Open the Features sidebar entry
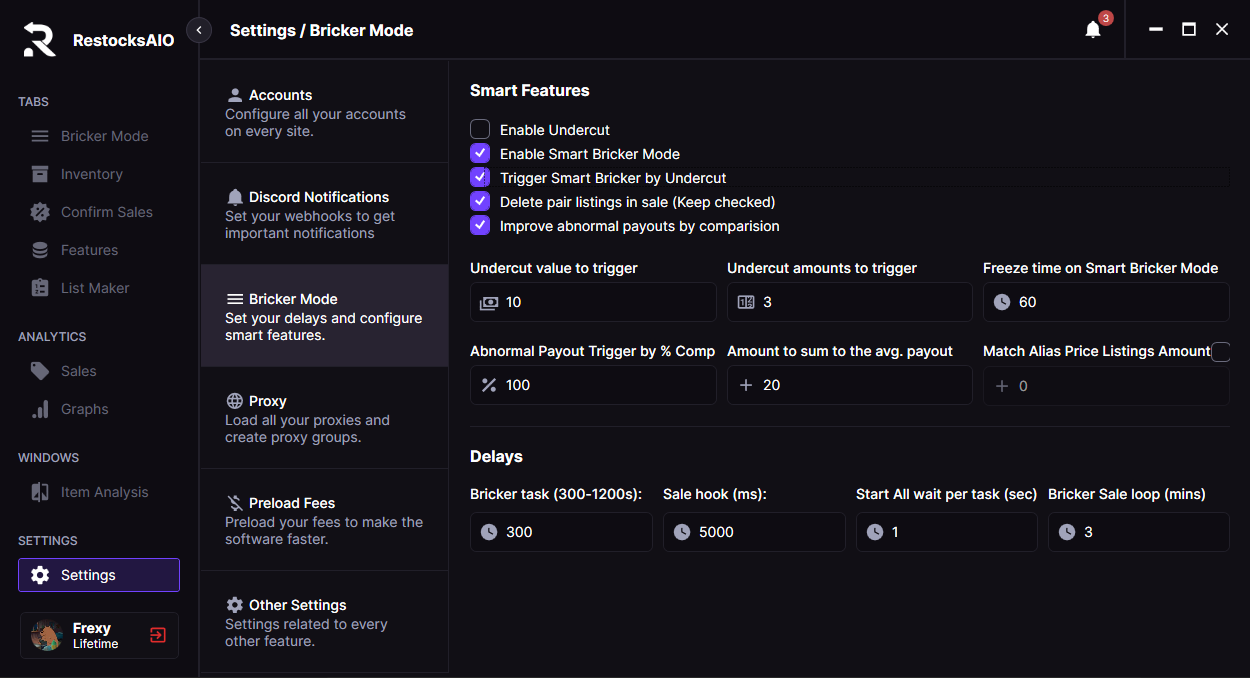 coord(89,250)
